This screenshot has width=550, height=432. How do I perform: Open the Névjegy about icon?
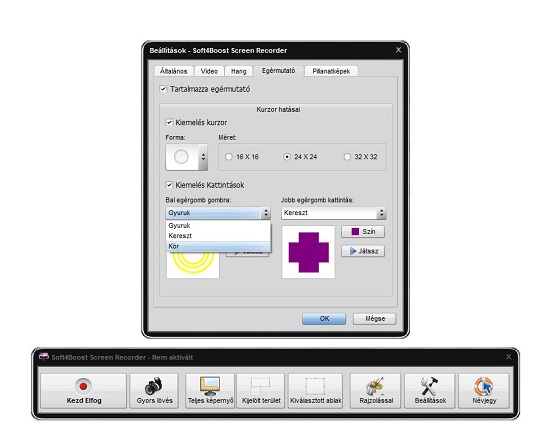point(484,391)
